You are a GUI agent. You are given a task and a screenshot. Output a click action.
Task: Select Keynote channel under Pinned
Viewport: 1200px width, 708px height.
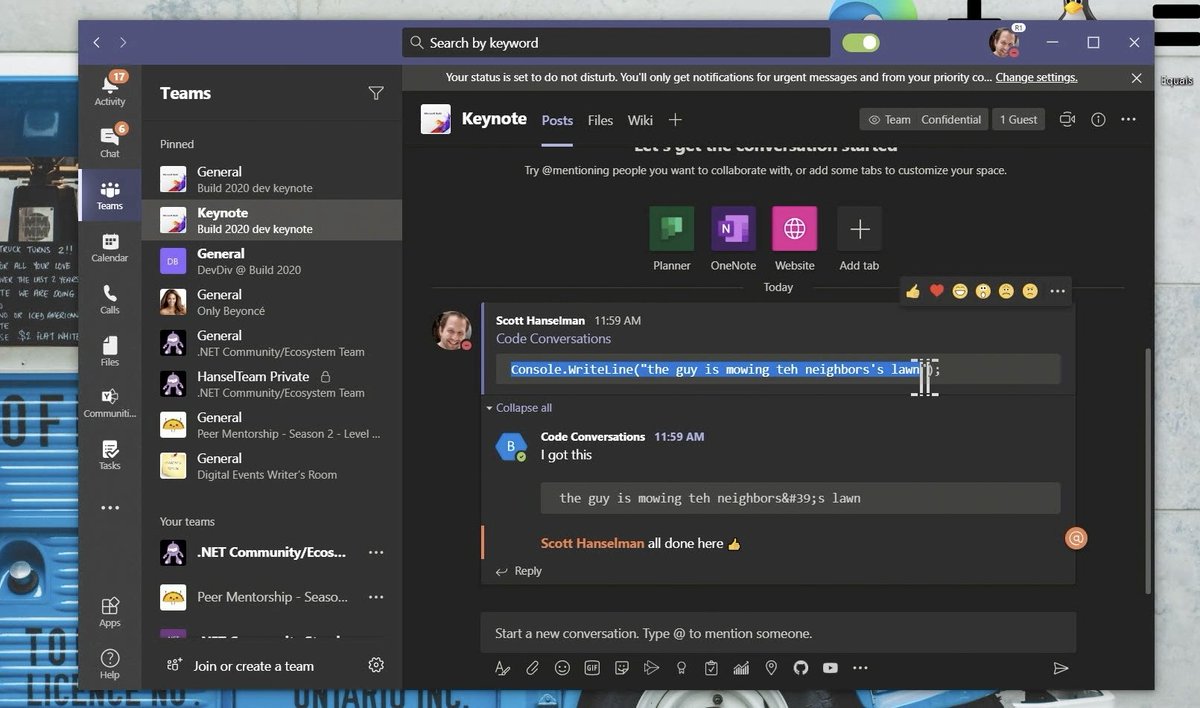(x=272, y=220)
